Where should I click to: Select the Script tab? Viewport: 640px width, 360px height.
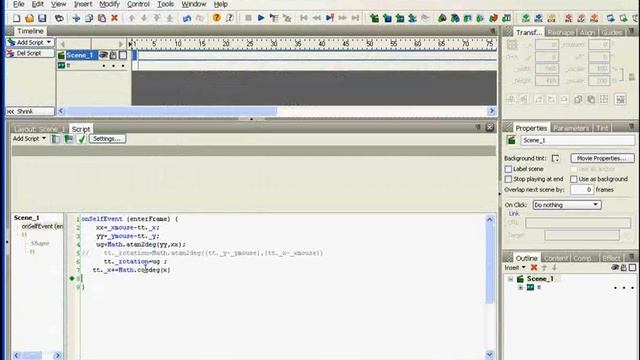pos(81,129)
